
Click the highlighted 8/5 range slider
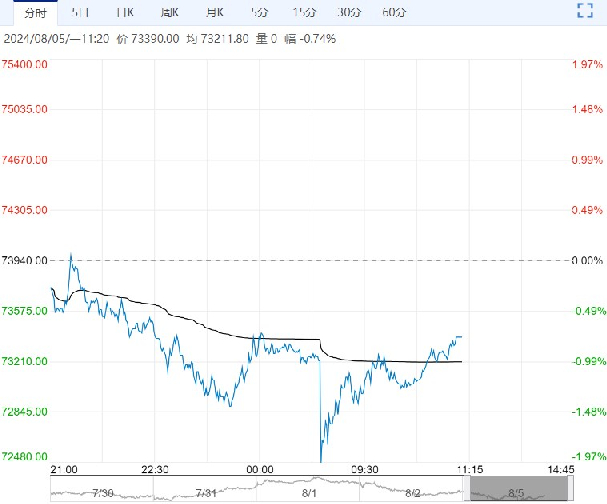click(518, 490)
